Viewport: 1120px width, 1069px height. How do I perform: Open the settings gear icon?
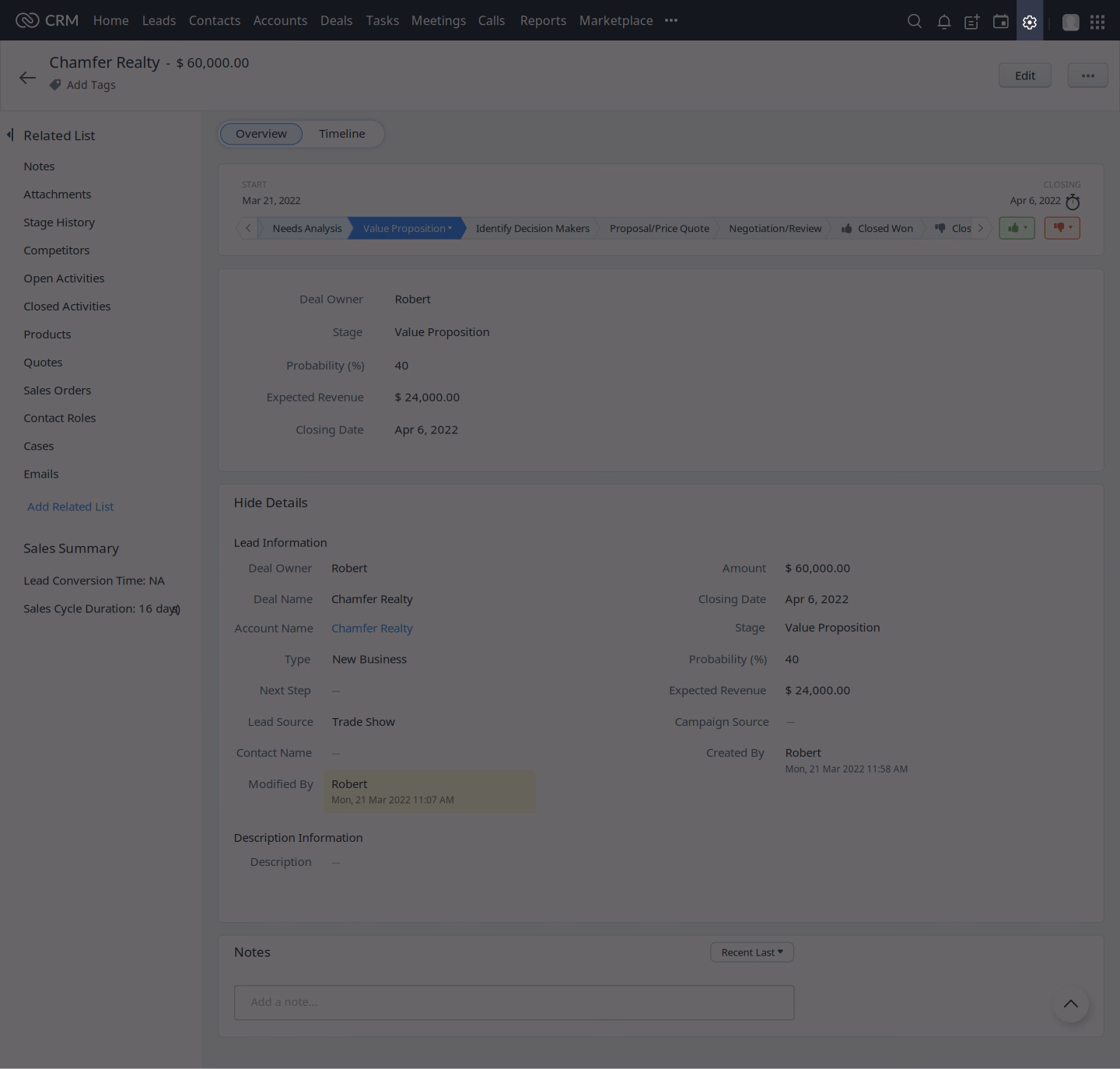click(x=1030, y=22)
